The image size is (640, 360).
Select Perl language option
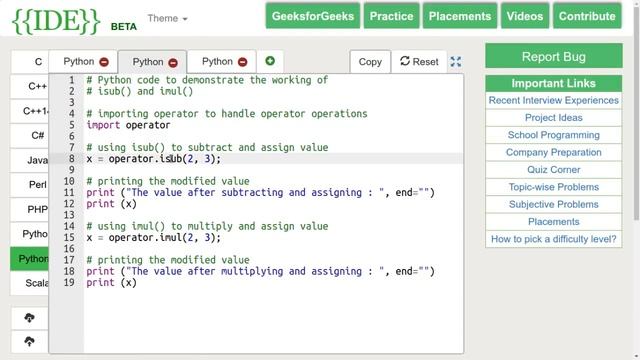[x=30, y=185]
